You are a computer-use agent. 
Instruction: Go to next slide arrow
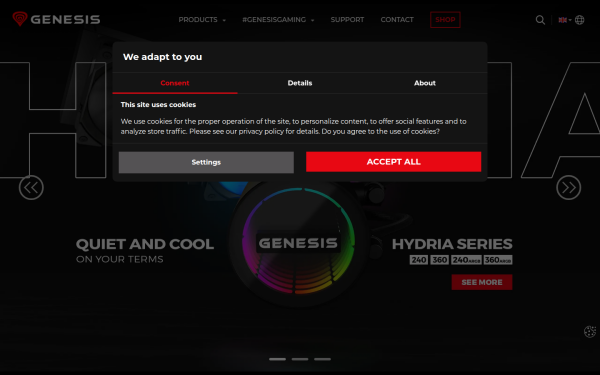(568, 188)
